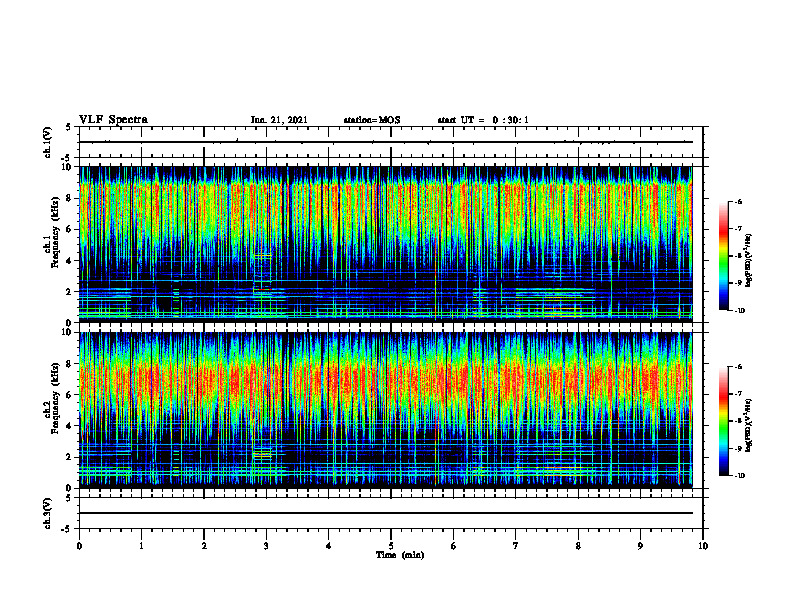Select the date text "Jan. 21, 2021"
Screen dimensions: 792x612
click(279, 120)
